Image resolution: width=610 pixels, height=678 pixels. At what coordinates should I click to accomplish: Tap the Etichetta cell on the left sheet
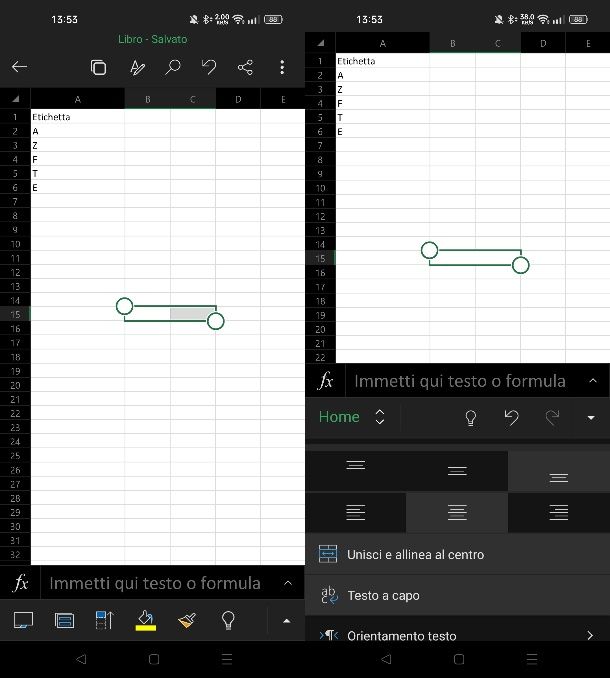click(78, 116)
